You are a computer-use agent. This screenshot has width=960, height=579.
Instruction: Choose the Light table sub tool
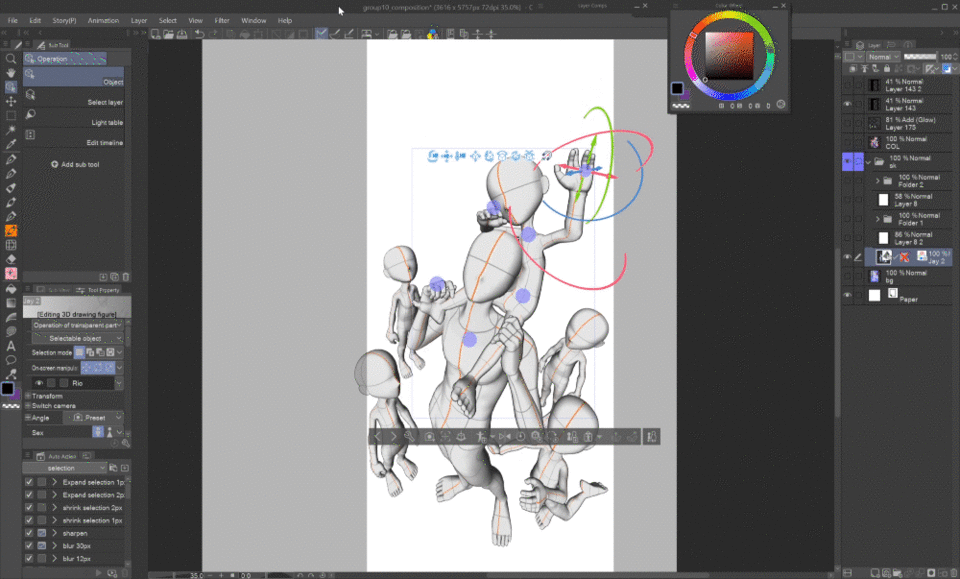pos(74,118)
